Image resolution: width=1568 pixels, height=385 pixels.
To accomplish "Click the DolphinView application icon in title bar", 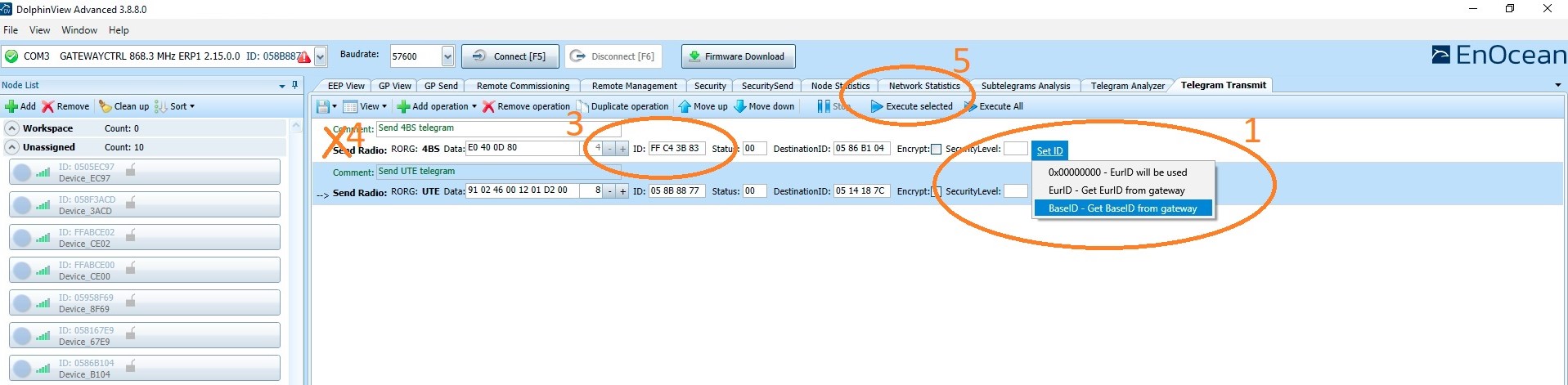I will click(x=7, y=9).
